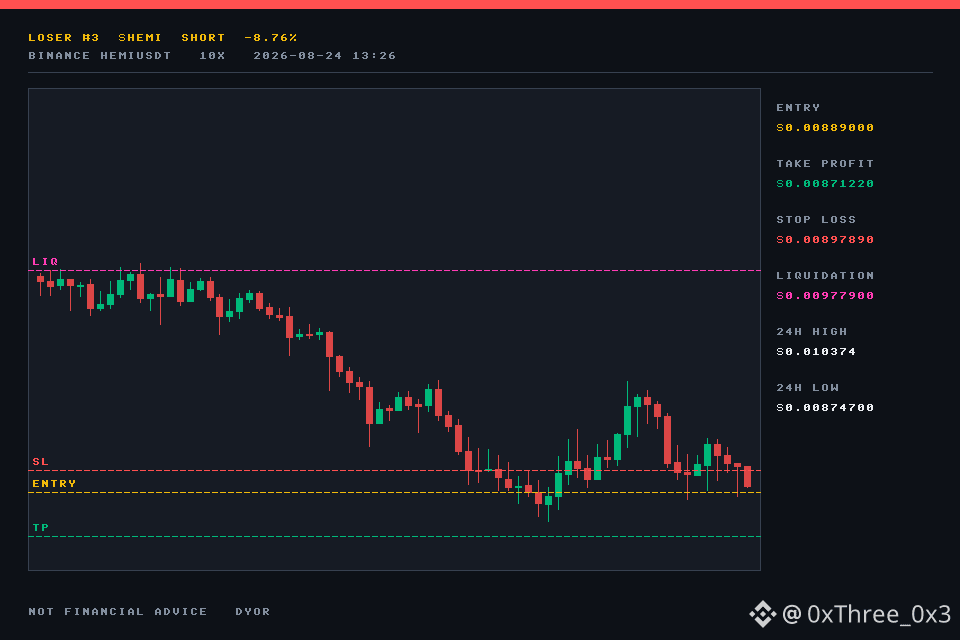Click the TP line label on chart
This screenshot has width=960, height=640.
pos(40,528)
